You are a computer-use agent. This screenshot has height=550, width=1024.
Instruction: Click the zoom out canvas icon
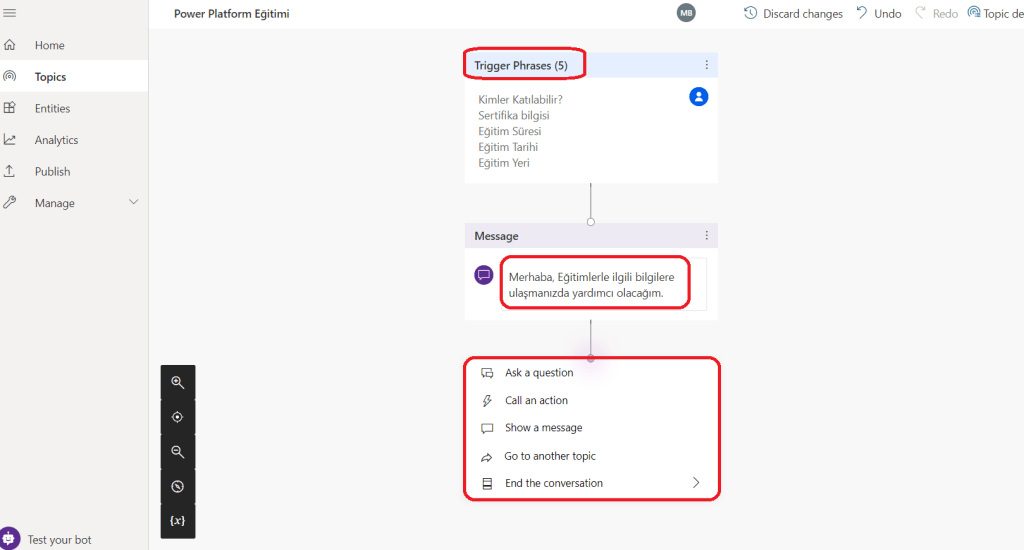pyautogui.click(x=178, y=452)
